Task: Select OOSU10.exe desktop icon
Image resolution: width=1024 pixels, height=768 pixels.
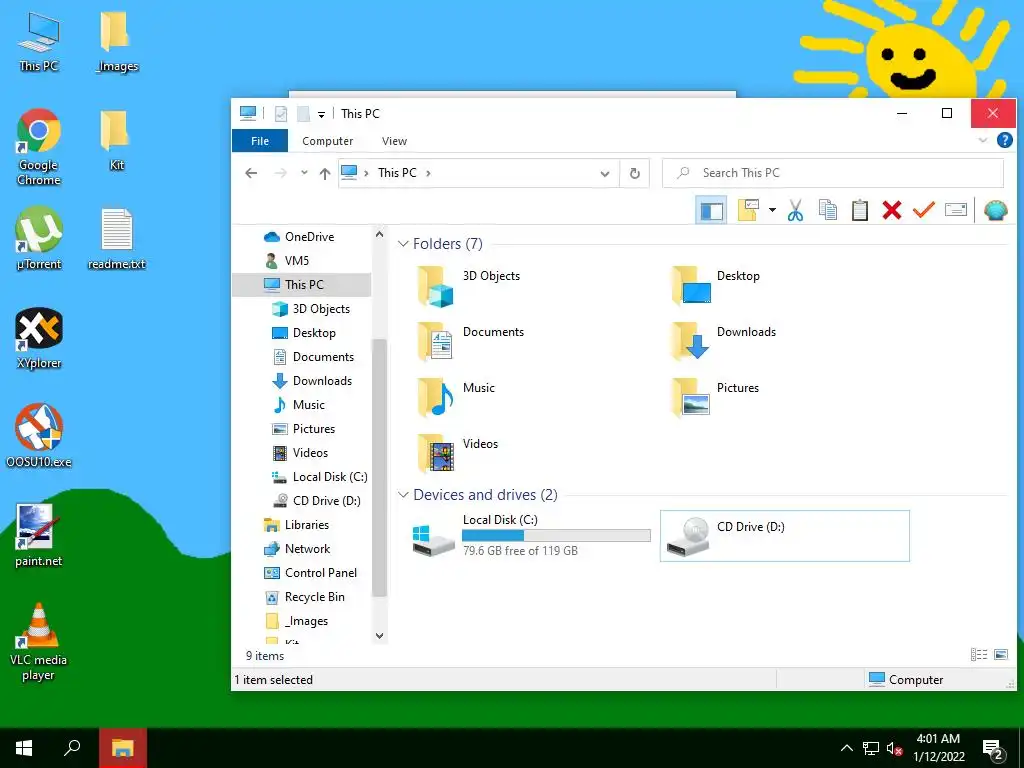Action: coord(39,436)
